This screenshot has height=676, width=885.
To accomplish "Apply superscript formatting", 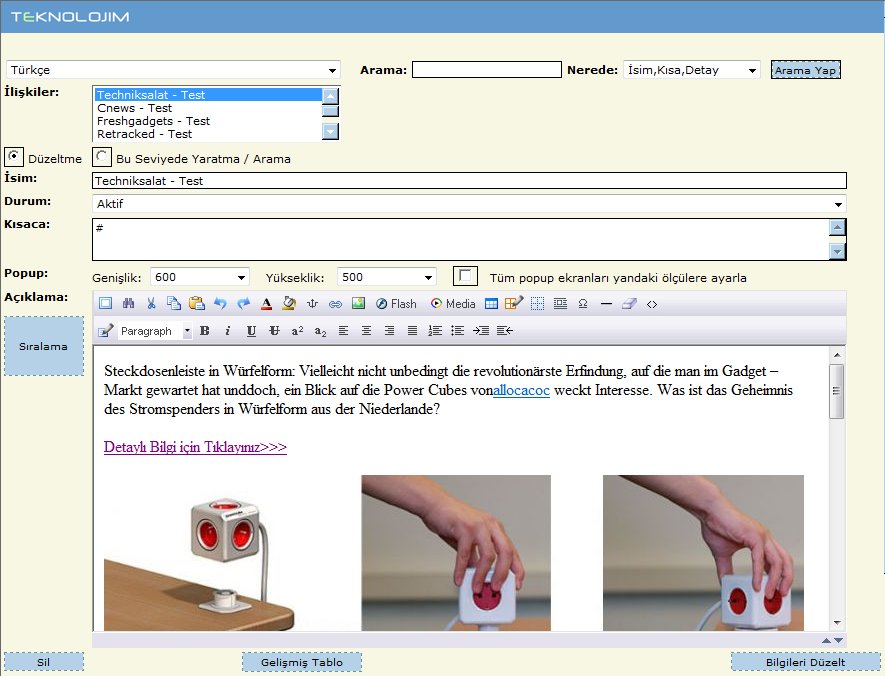I will 297,331.
